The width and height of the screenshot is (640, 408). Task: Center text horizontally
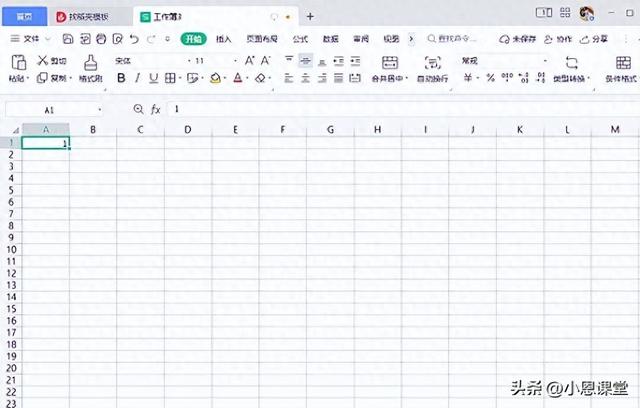pyautogui.click(x=305, y=78)
